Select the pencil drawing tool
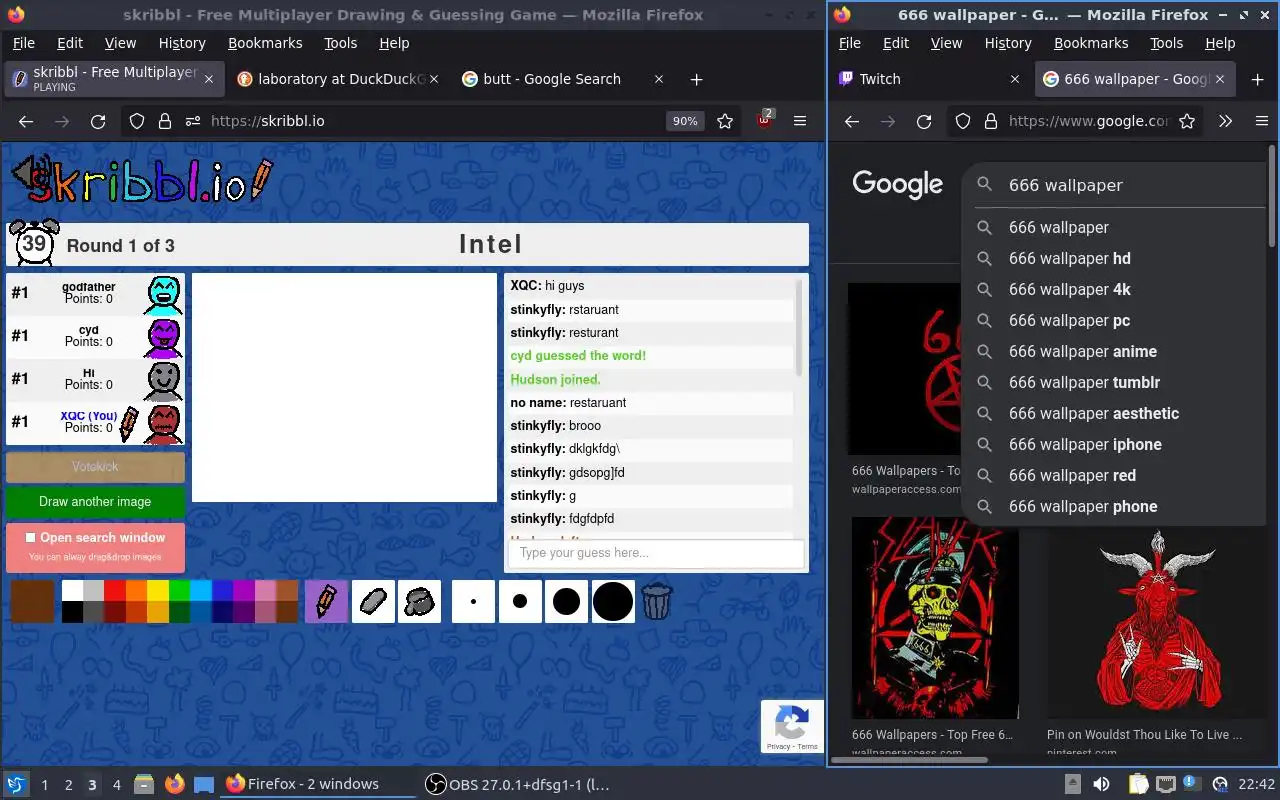This screenshot has width=1280, height=800. pyautogui.click(x=326, y=602)
